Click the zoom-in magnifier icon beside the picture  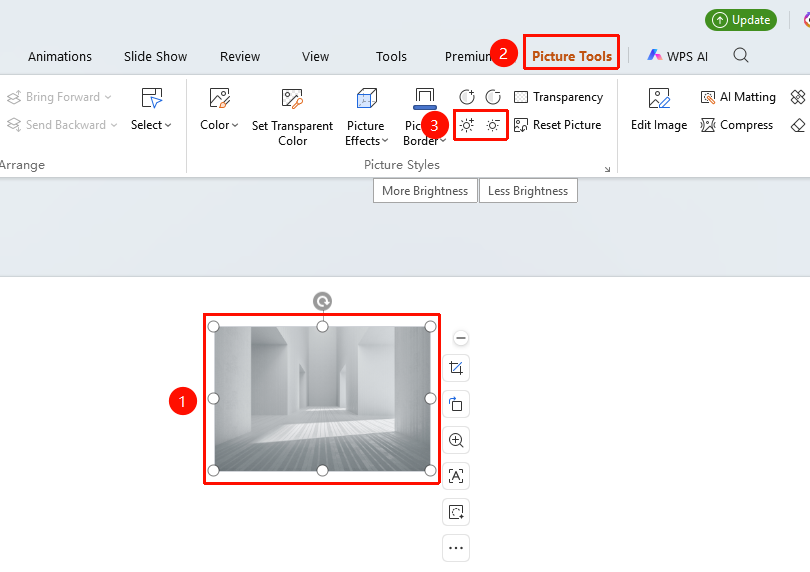click(x=456, y=440)
